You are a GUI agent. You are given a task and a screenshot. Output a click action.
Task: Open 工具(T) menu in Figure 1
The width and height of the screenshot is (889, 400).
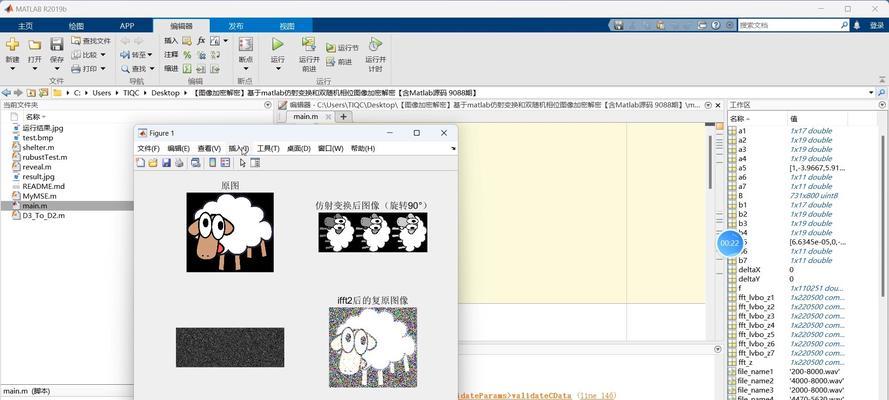coord(268,148)
